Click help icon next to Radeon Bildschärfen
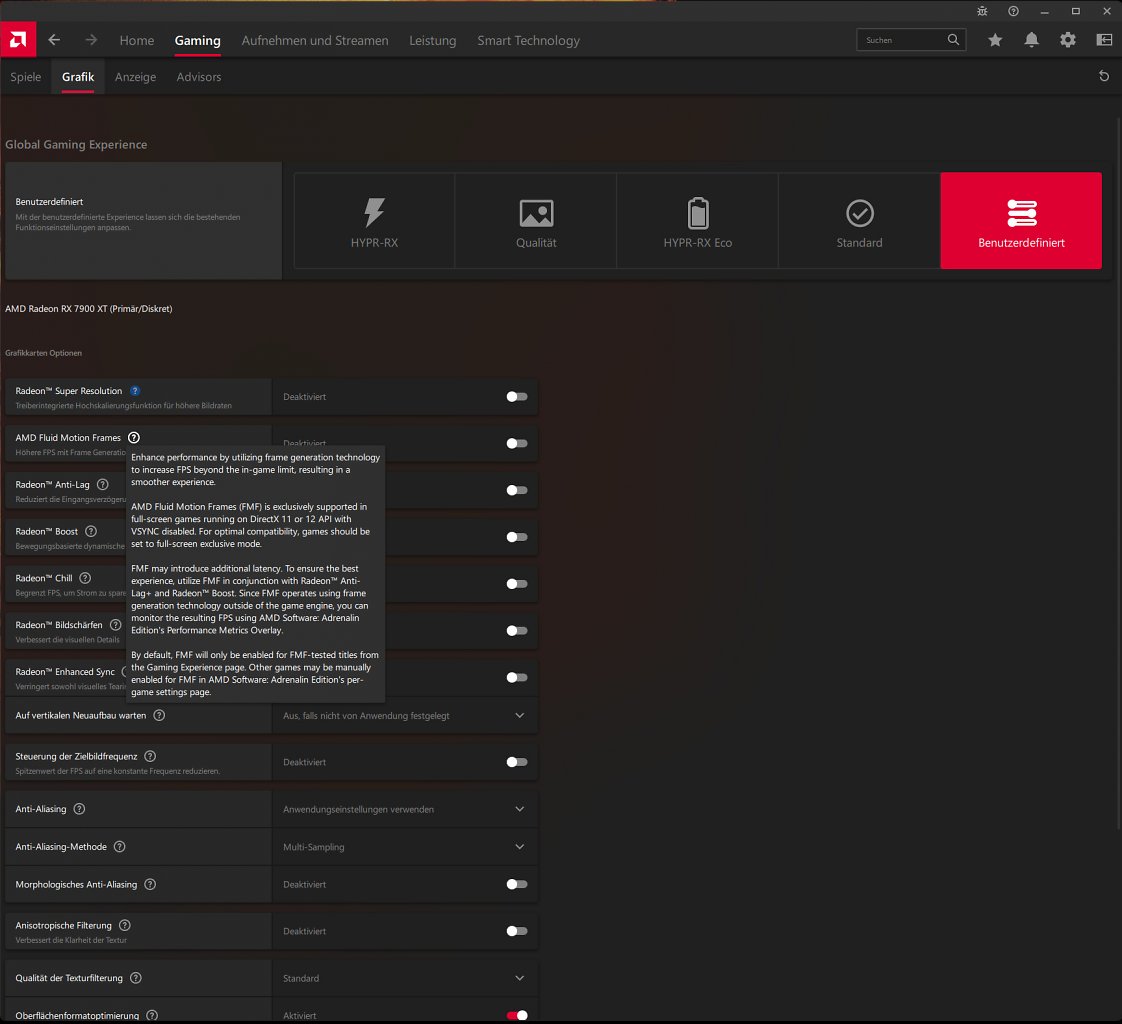1122x1024 pixels. pyautogui.click(x=115, y=625)
